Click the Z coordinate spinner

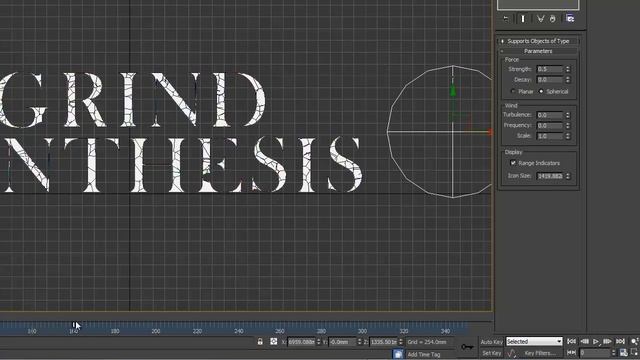(401, 342)
